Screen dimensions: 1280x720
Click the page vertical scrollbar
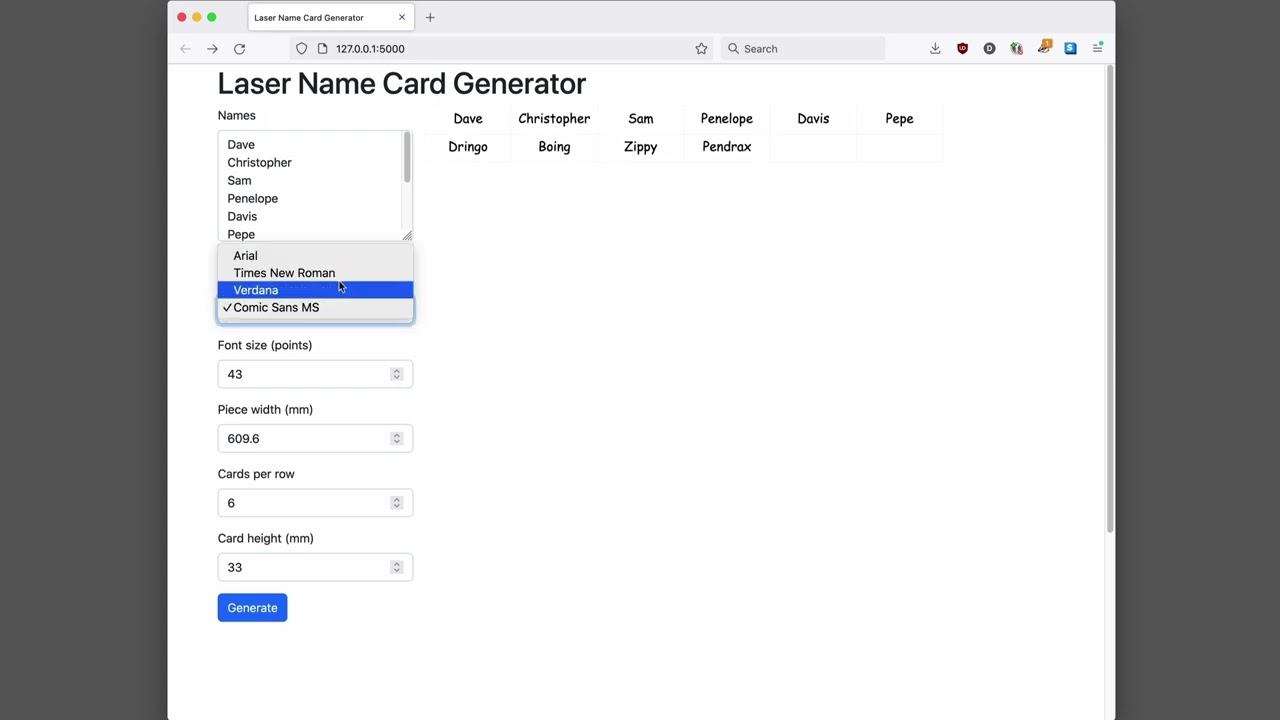tap(1109, 300)
